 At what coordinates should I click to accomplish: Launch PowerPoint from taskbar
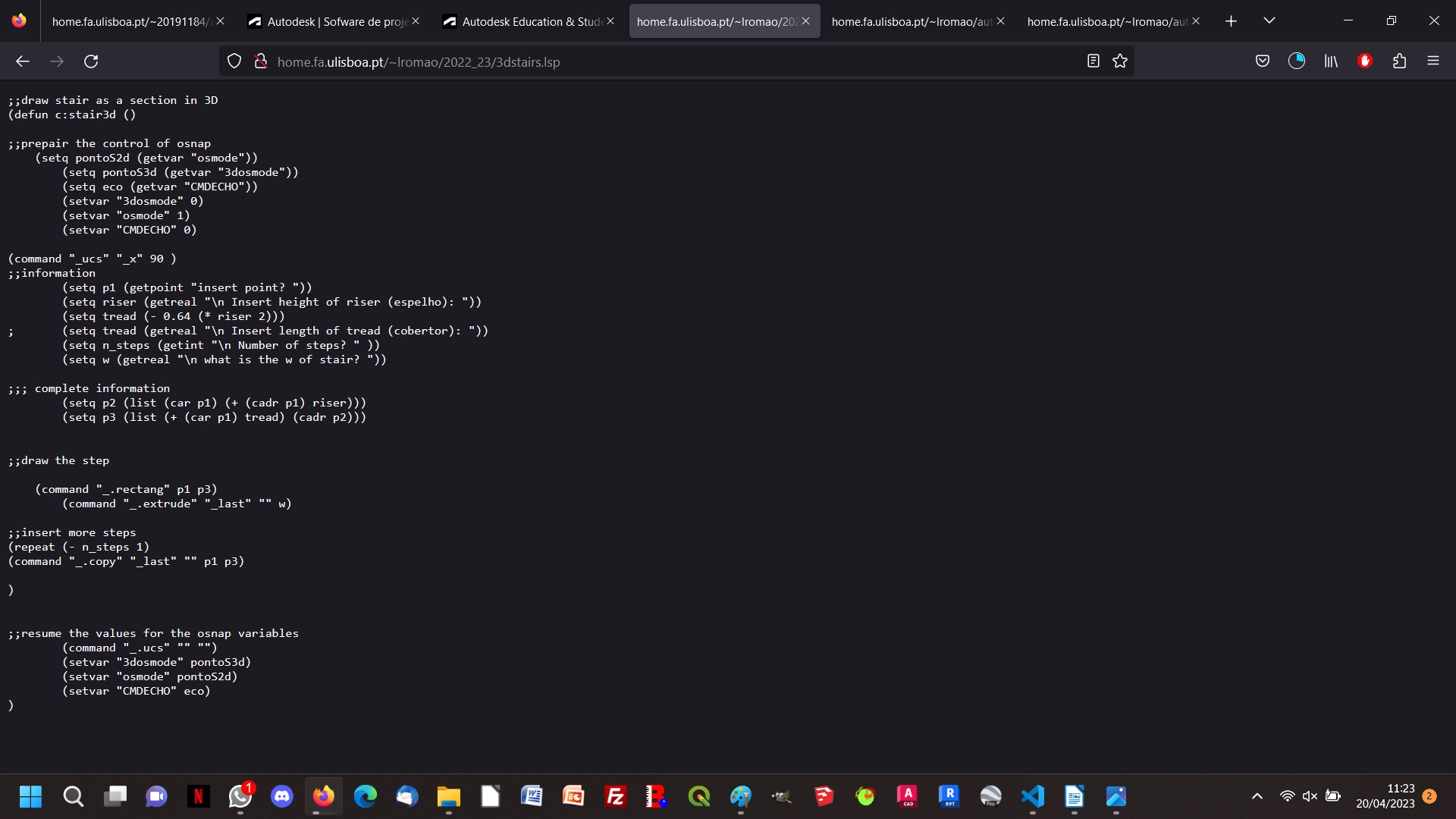click(574, 796)
